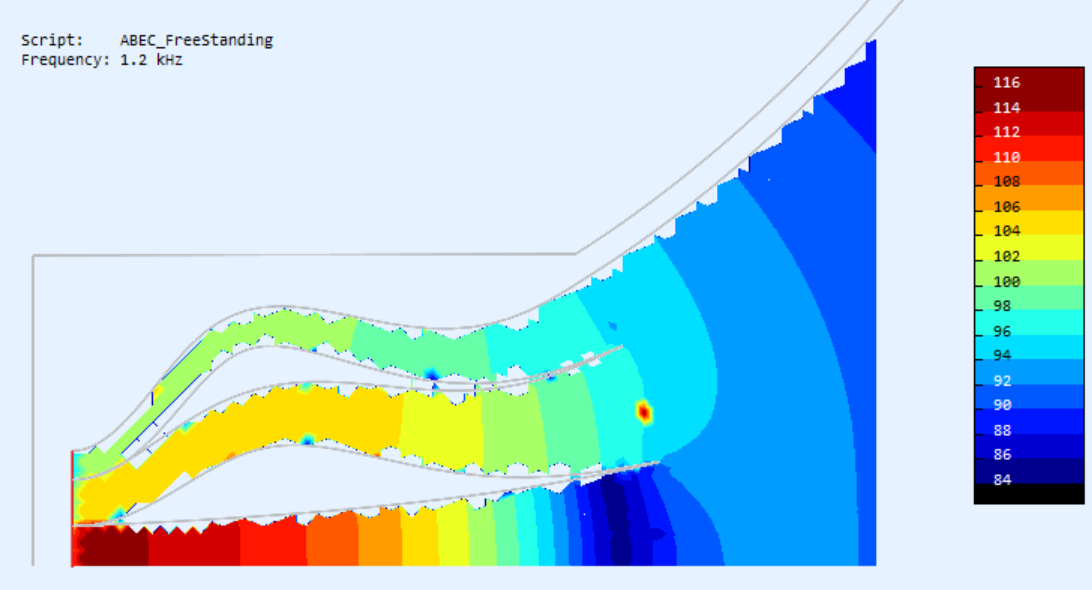Click the 90 legend value
Viewport: 1092px width, 590px height.
tap(1002, 405)
